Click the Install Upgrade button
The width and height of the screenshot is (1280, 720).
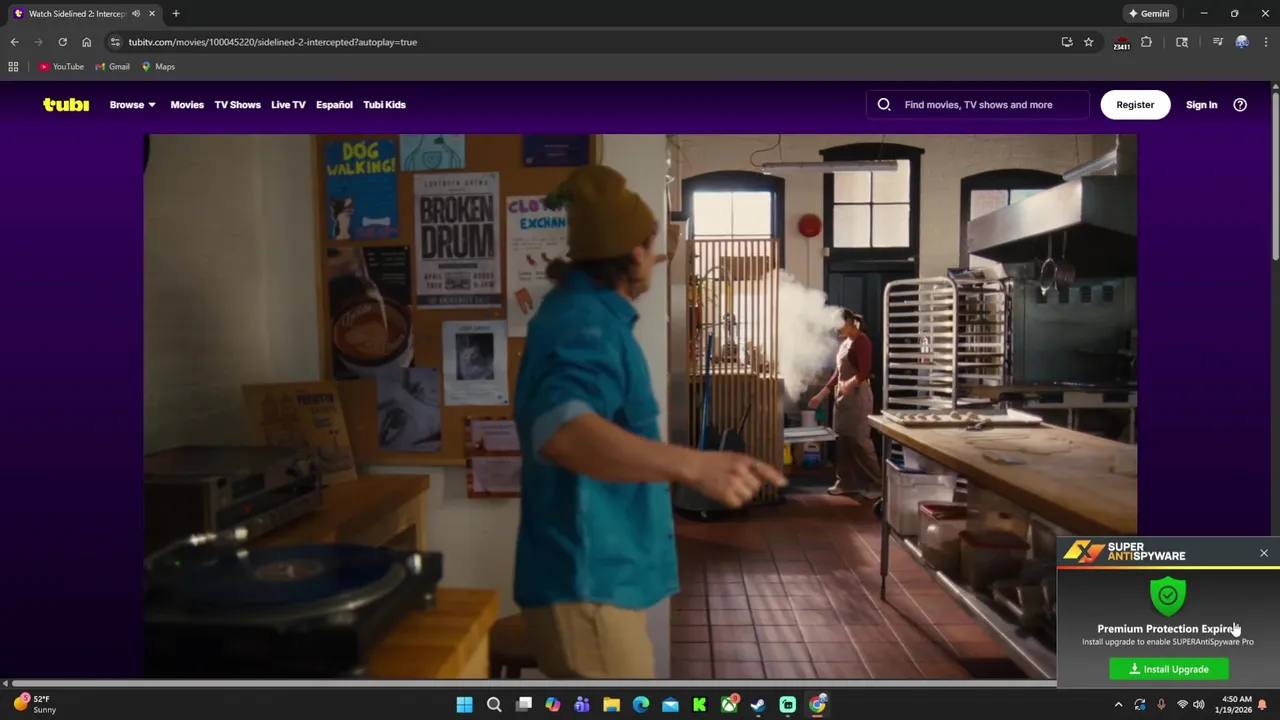coord(1169,669)
